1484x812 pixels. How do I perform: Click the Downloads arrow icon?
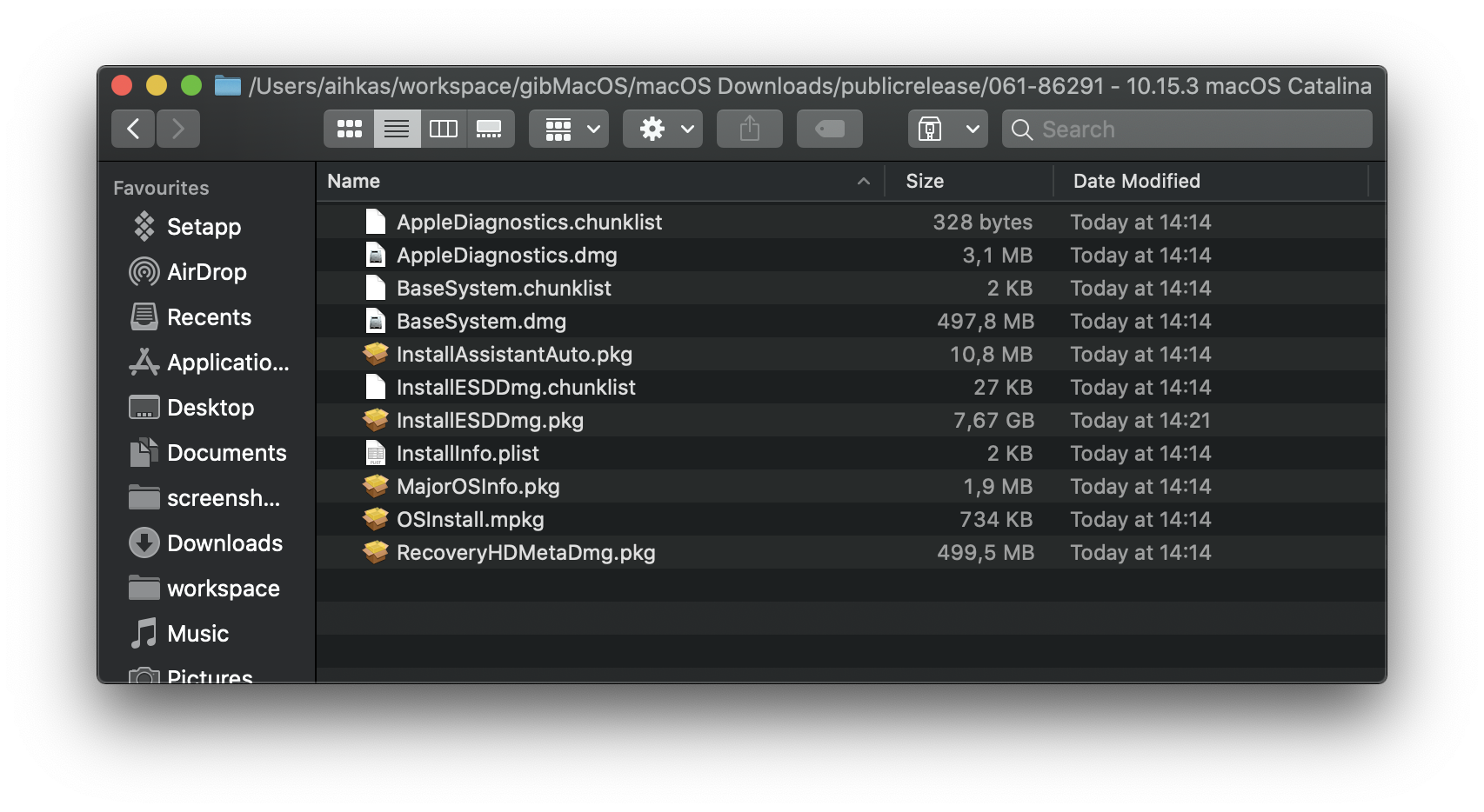point(144,542)
